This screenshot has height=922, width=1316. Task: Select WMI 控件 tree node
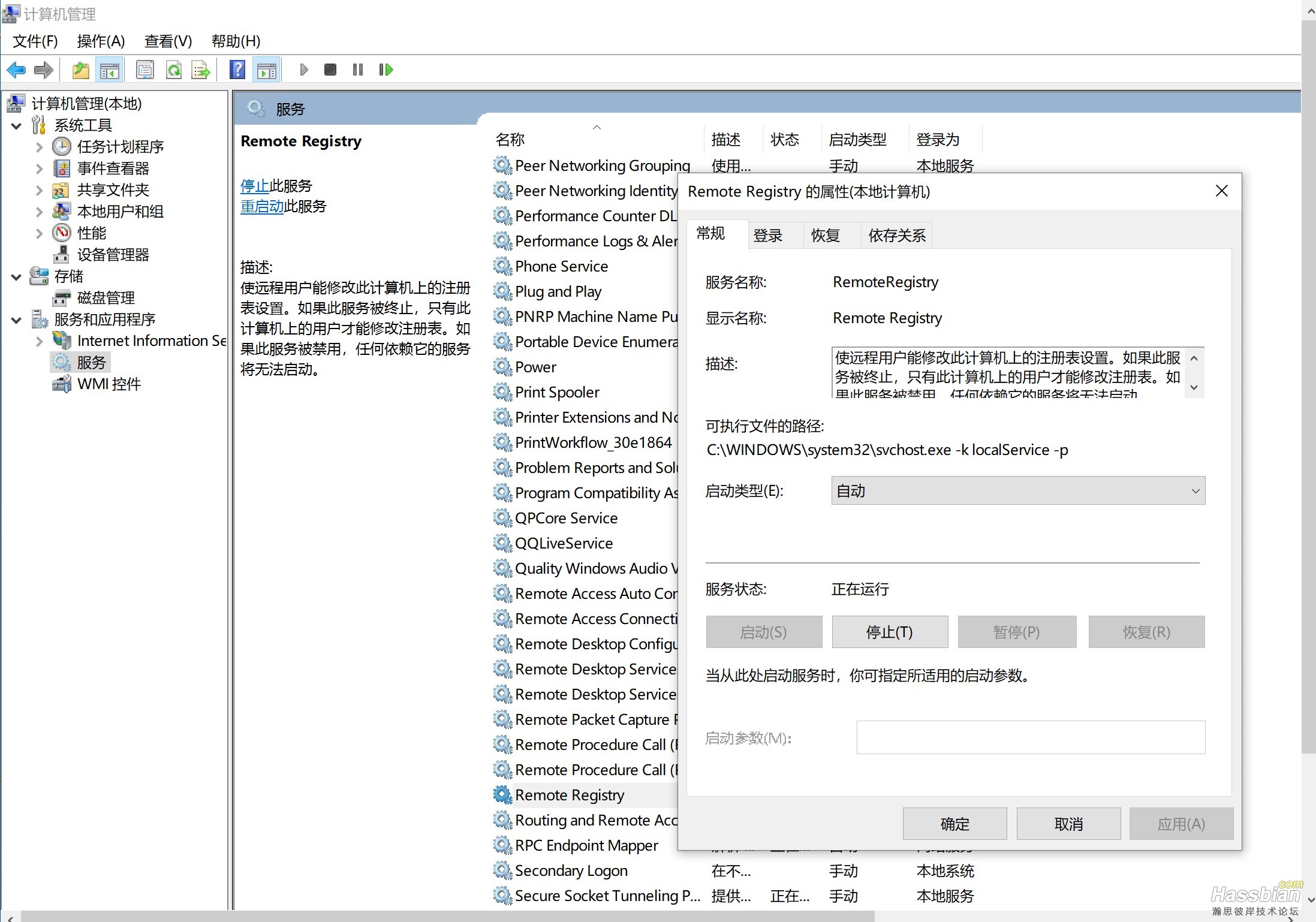[x=109, y=384]
